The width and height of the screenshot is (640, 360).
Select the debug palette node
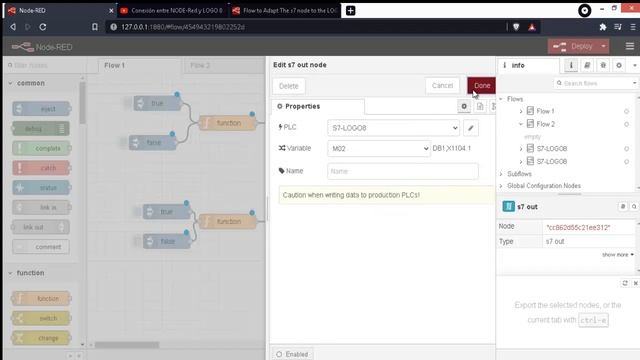tap(41, 129)
